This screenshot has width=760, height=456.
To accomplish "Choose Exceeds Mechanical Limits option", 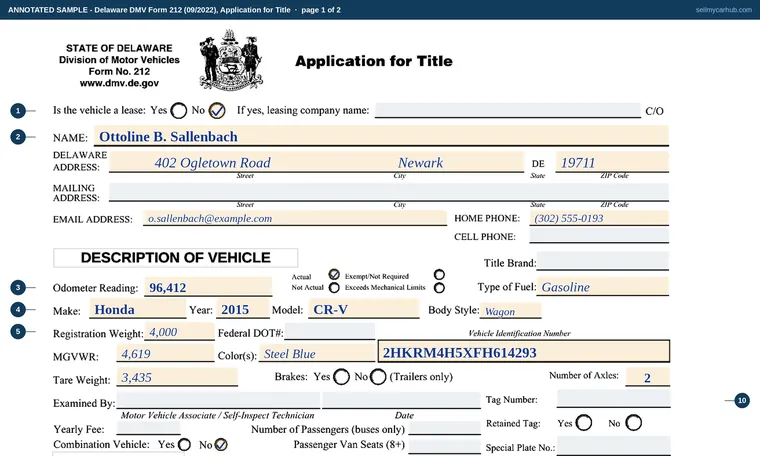I will (439, 287).
